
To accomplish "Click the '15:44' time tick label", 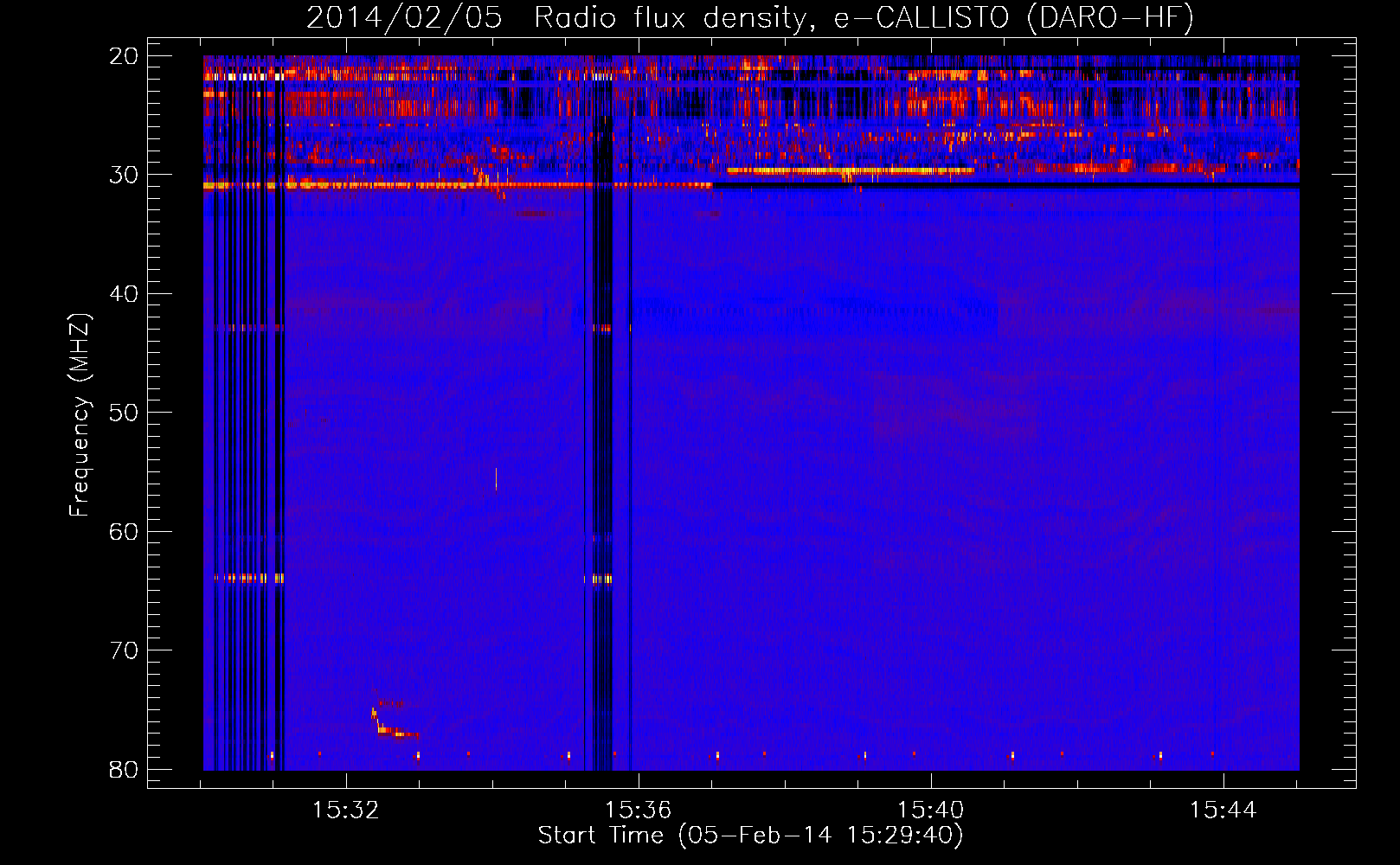I will [x=1223, y=811].
